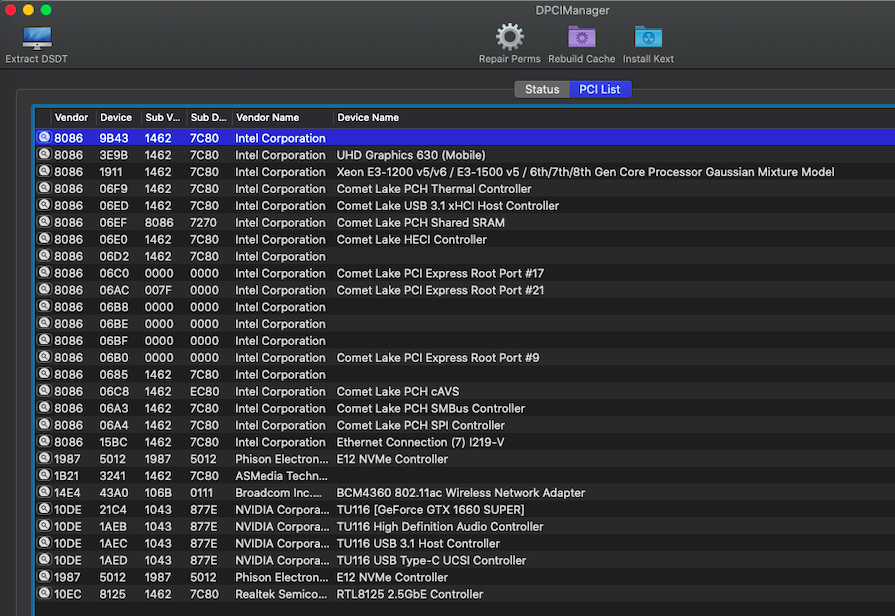895x616 pixels.
Task: Click device ID 21C4 cell
Action: tap(113, 510)
